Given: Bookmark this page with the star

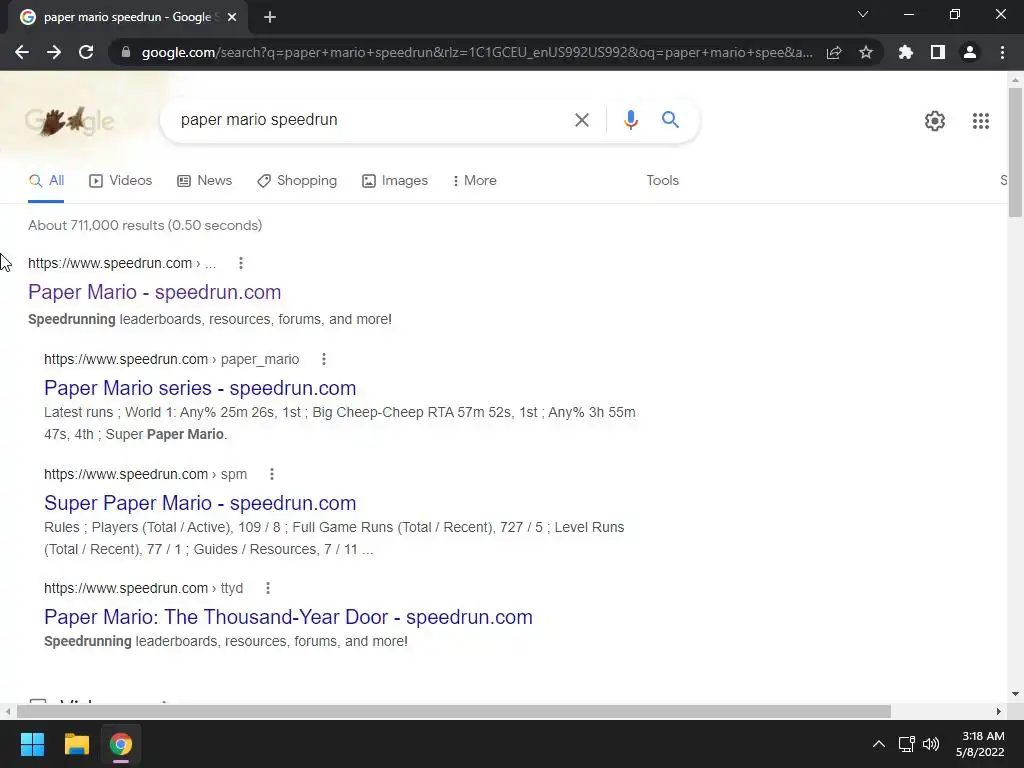Looking at the screenshot, I should pyautogui.click(x=866, y=52).
